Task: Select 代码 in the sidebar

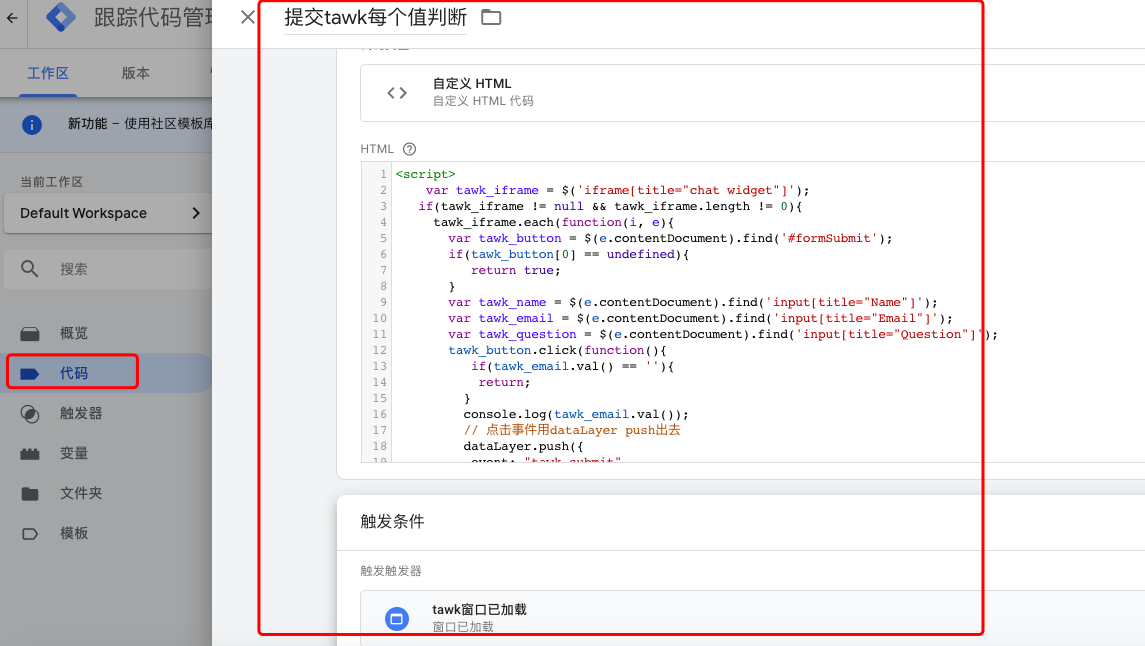Action: [x=74, y=373]
